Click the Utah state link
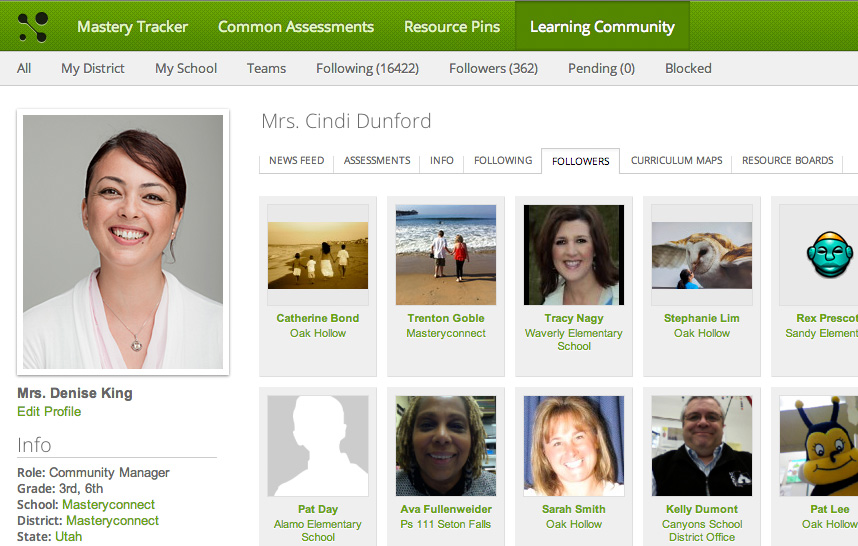Screen dimensions: 858x546 68,537
